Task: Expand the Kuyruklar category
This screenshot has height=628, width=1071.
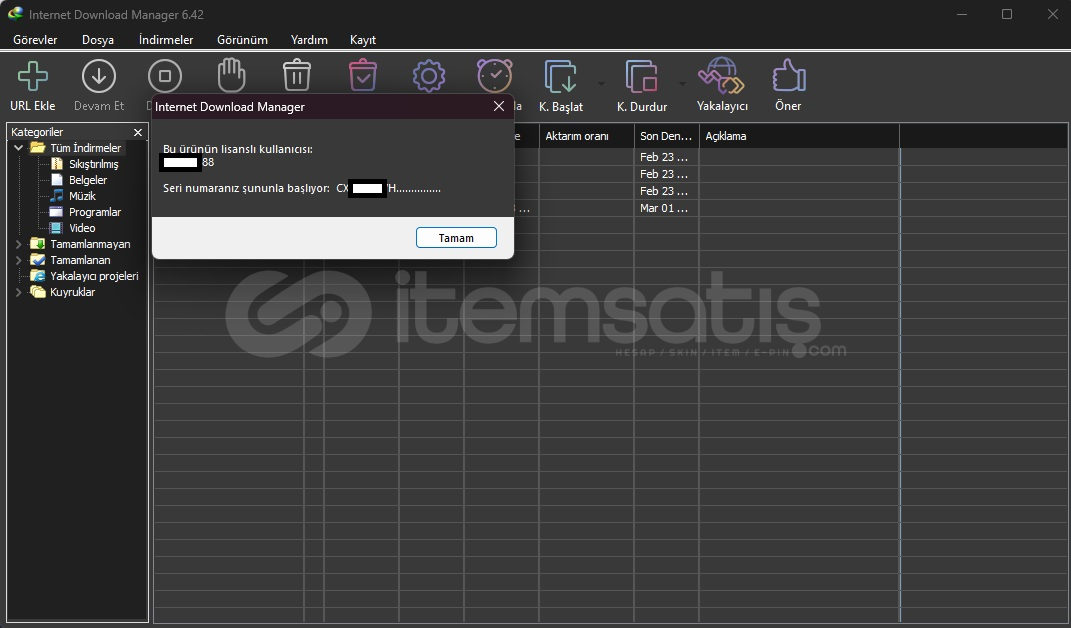Action: pyautogui.click(x=18, y=292)
